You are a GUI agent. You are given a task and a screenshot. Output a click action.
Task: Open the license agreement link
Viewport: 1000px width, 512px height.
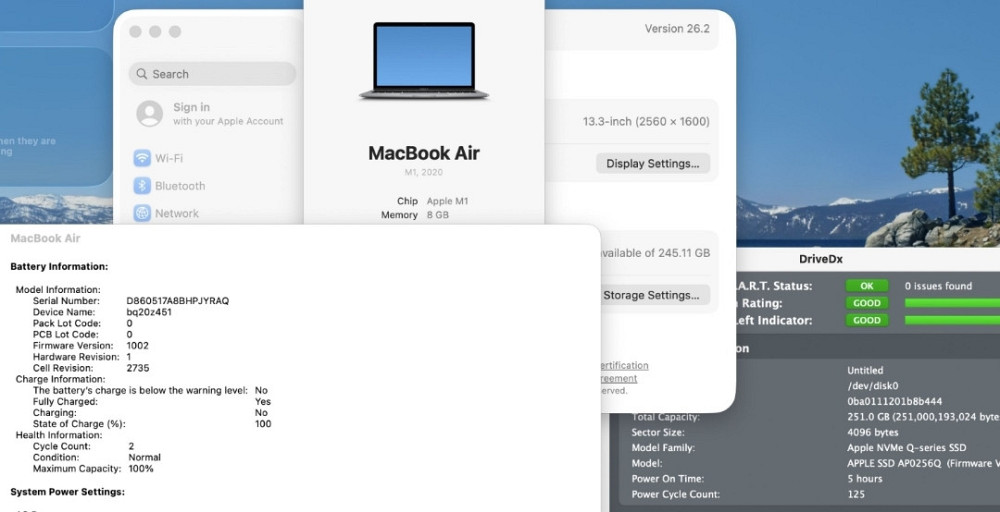619,378
